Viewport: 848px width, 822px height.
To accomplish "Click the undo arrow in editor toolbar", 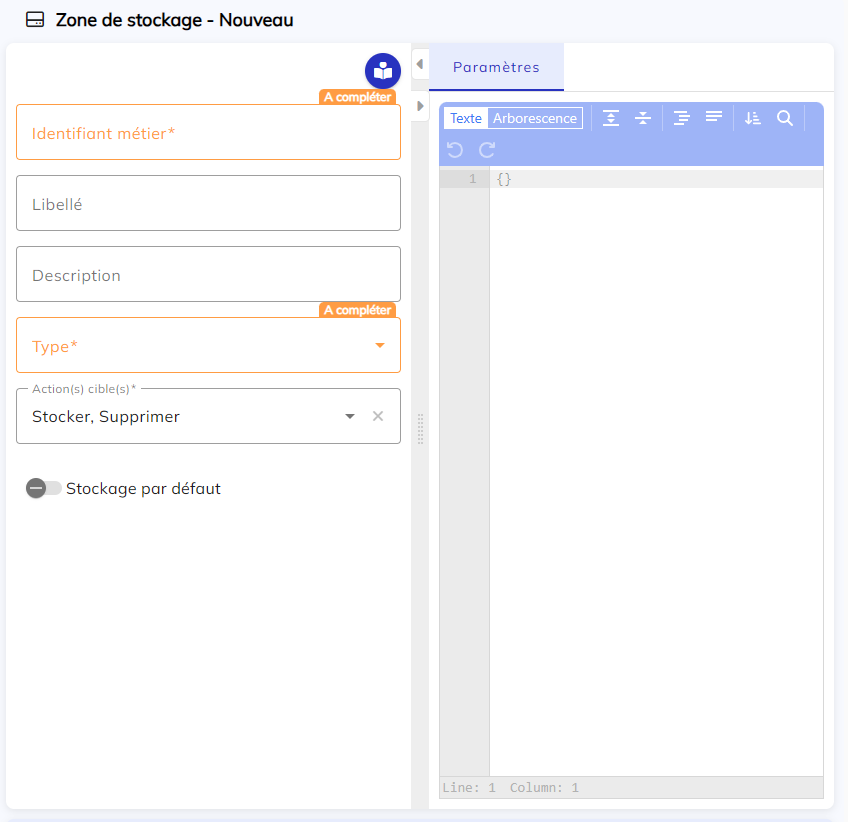I will [x=455, y=150].
